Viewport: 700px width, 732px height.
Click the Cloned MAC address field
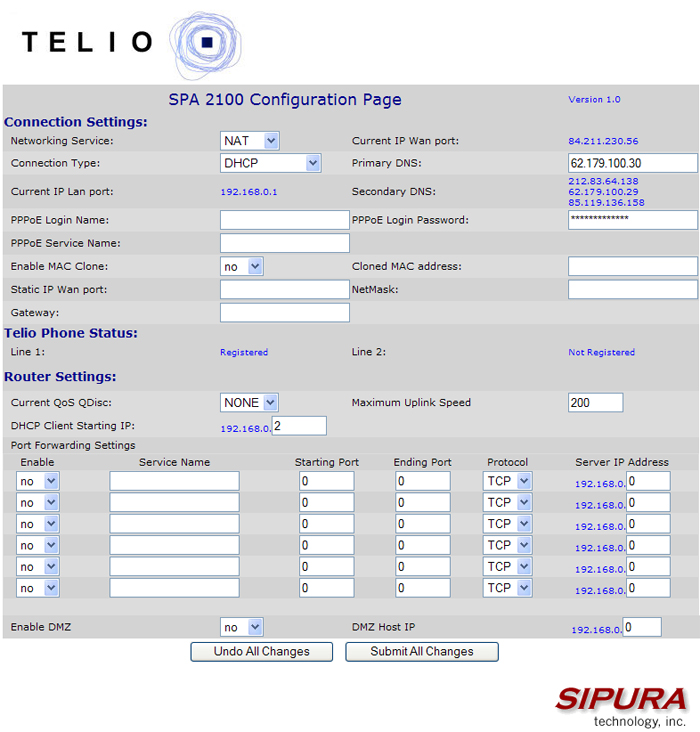point(633,266)
